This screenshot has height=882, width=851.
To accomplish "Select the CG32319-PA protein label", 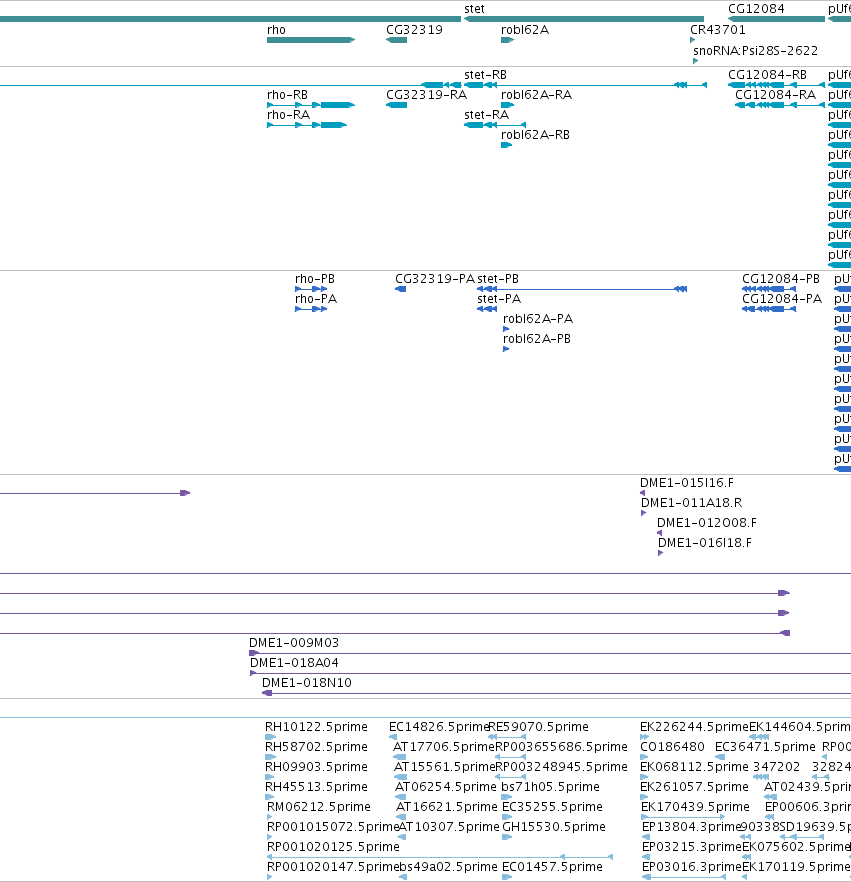I will click(435, 279).
